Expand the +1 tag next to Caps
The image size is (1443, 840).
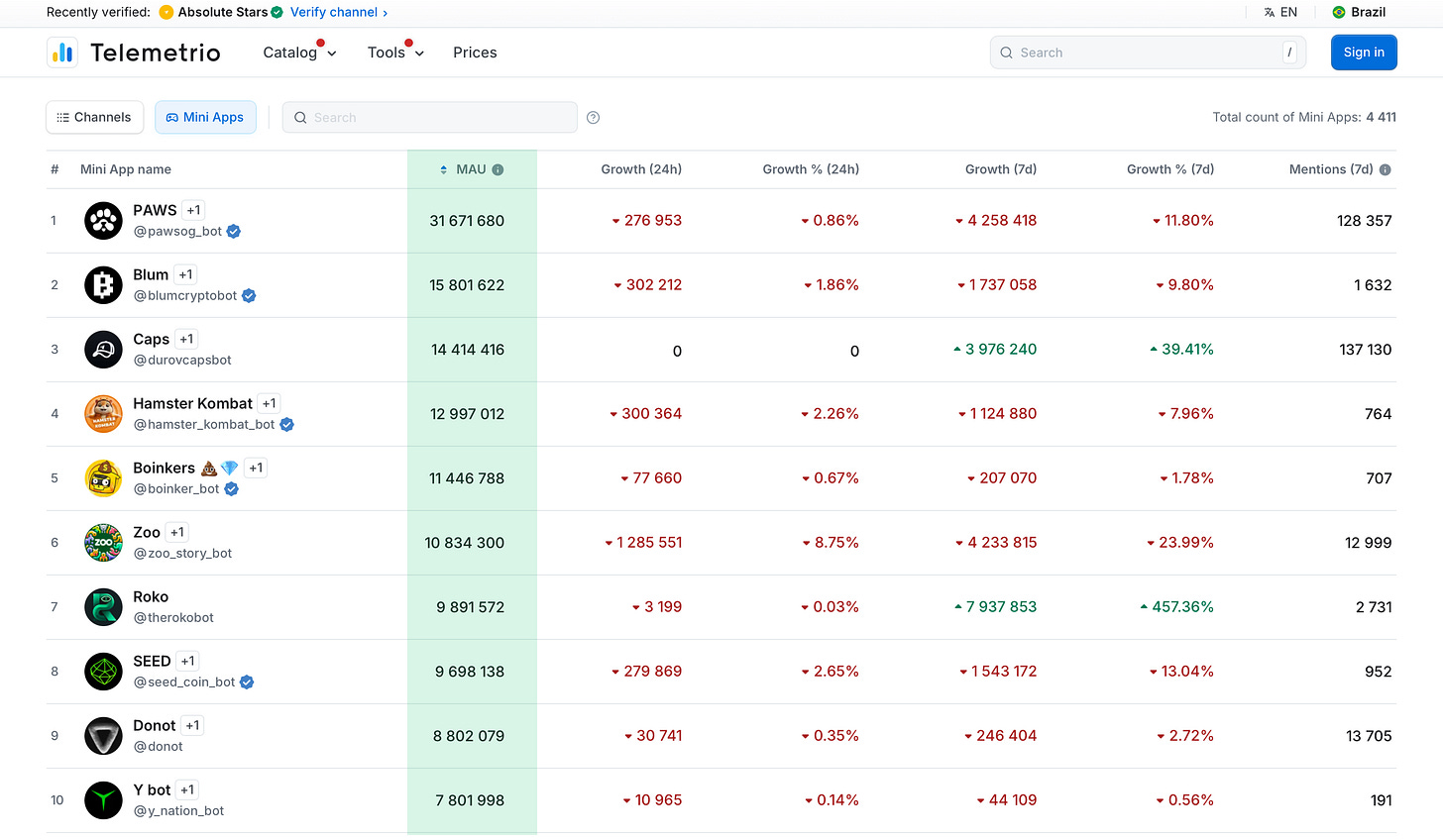[x=186, y=339]
